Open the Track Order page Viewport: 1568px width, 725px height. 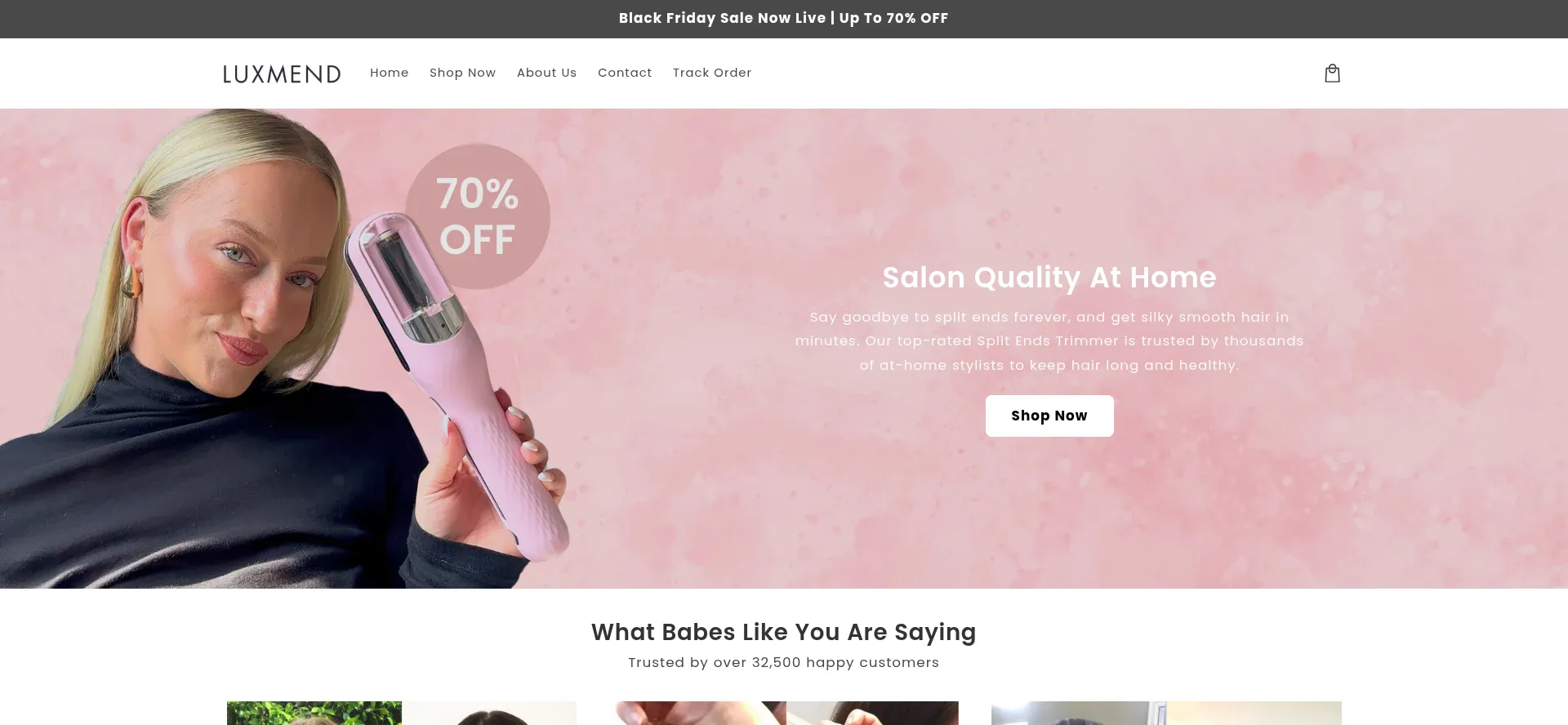[712, 73]
